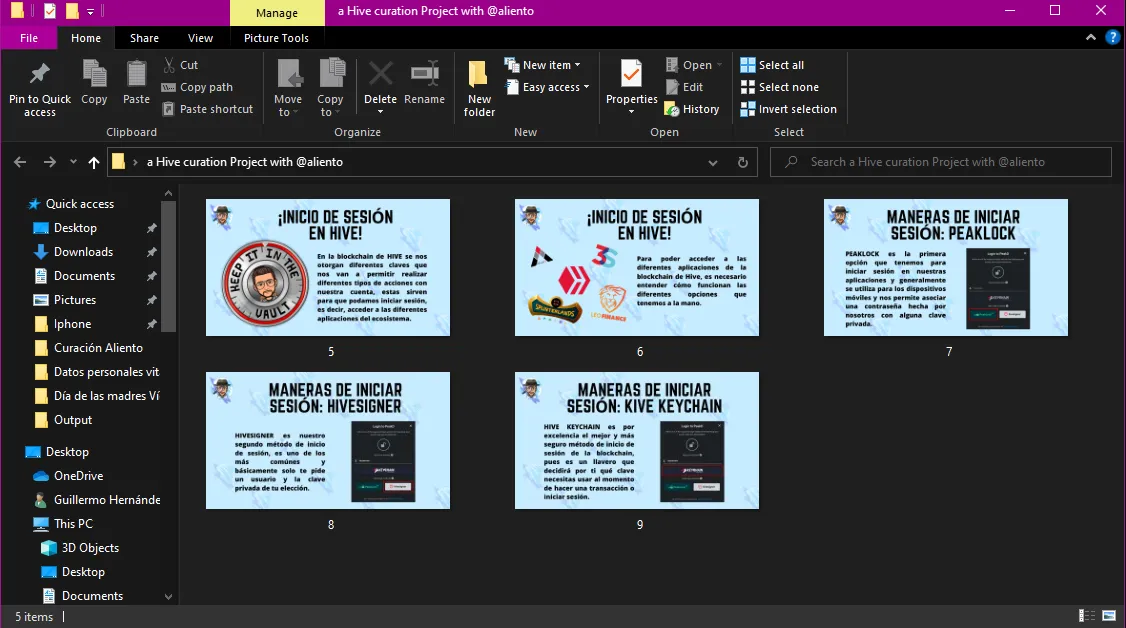Viewport: 1126px width, 628px height.
Task: Go back to previous folder
Action: click(x=20, y=162)
